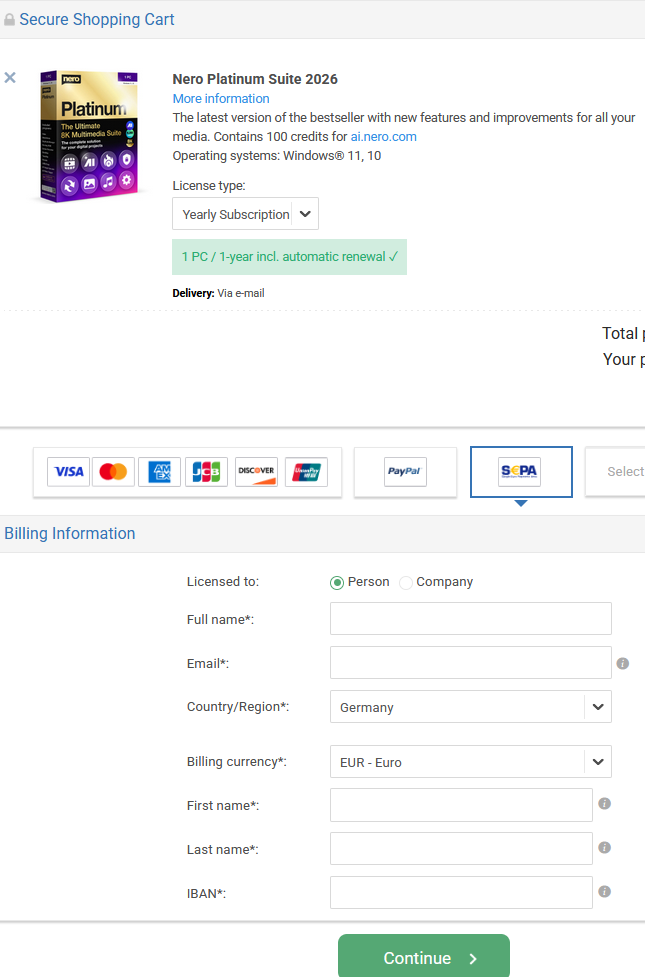Image resolution: width=645 pixels, height=977 pixels.
Task: Choose the JCB card icon
Action: tap(206, 472)
